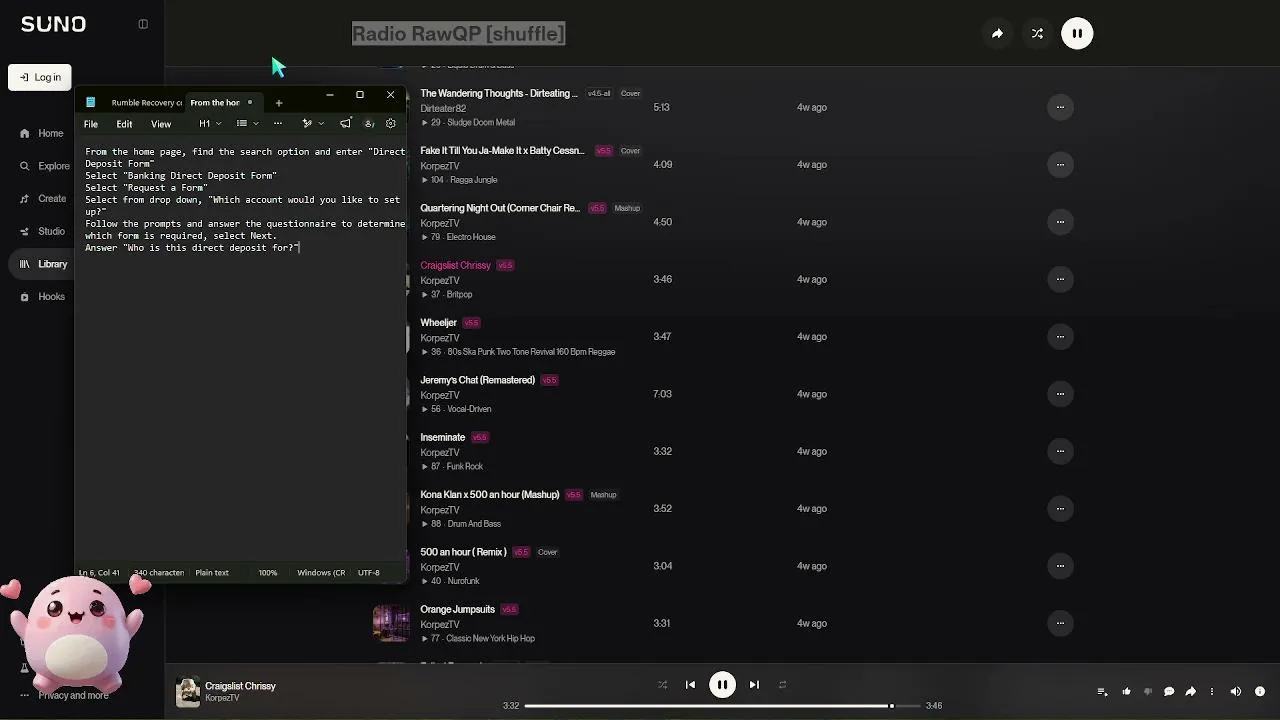The image size is (1280, 720).
Task: Expand the AI rewrite dropdown in Notepad
Action: click(x=313, y=124)
